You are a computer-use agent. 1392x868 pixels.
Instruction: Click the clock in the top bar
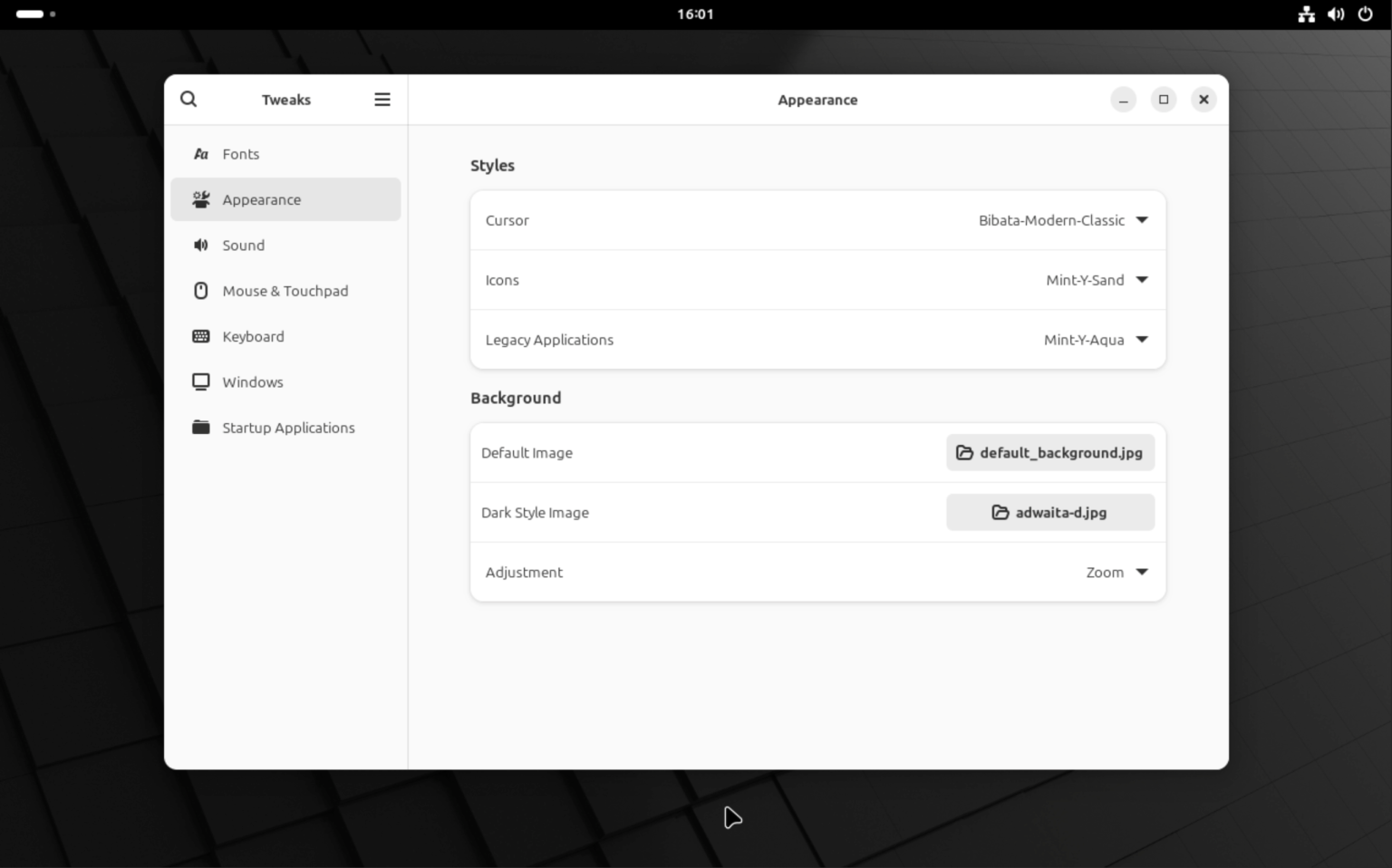tap(695, 14)
